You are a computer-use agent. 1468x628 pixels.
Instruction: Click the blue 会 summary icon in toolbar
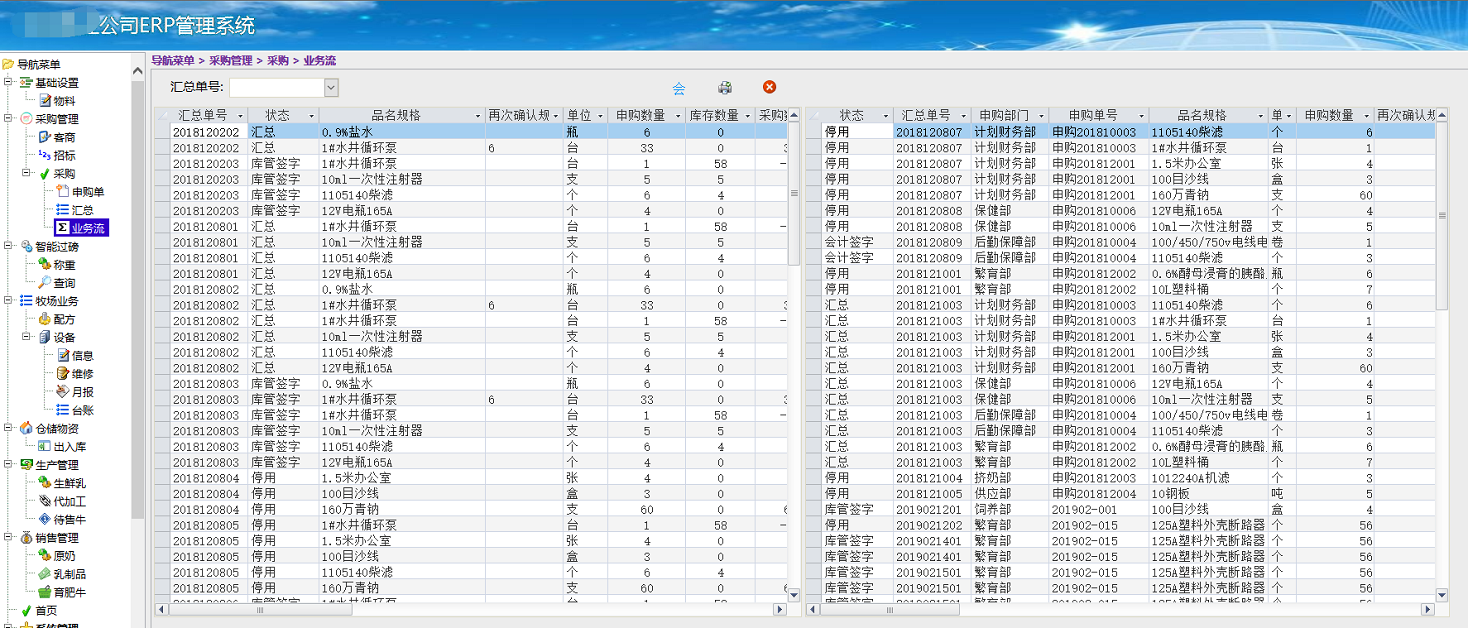pos(679,88)
